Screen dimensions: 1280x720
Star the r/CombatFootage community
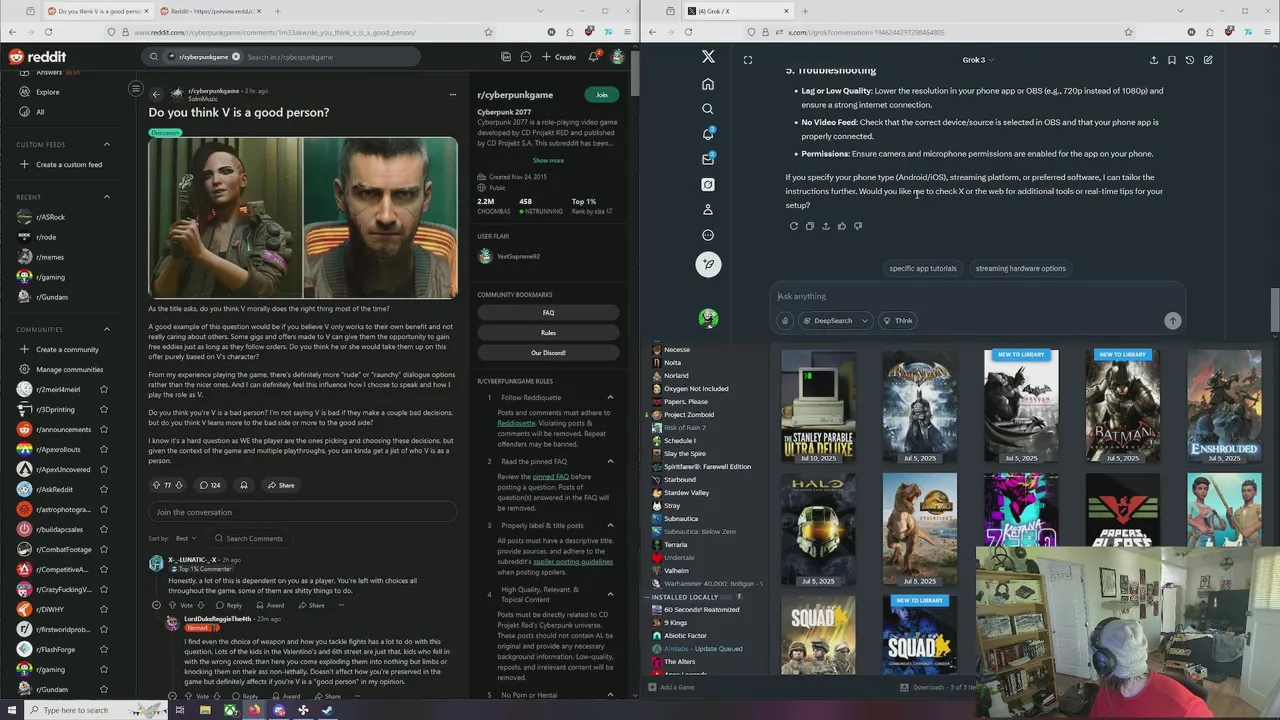(103, 549)
